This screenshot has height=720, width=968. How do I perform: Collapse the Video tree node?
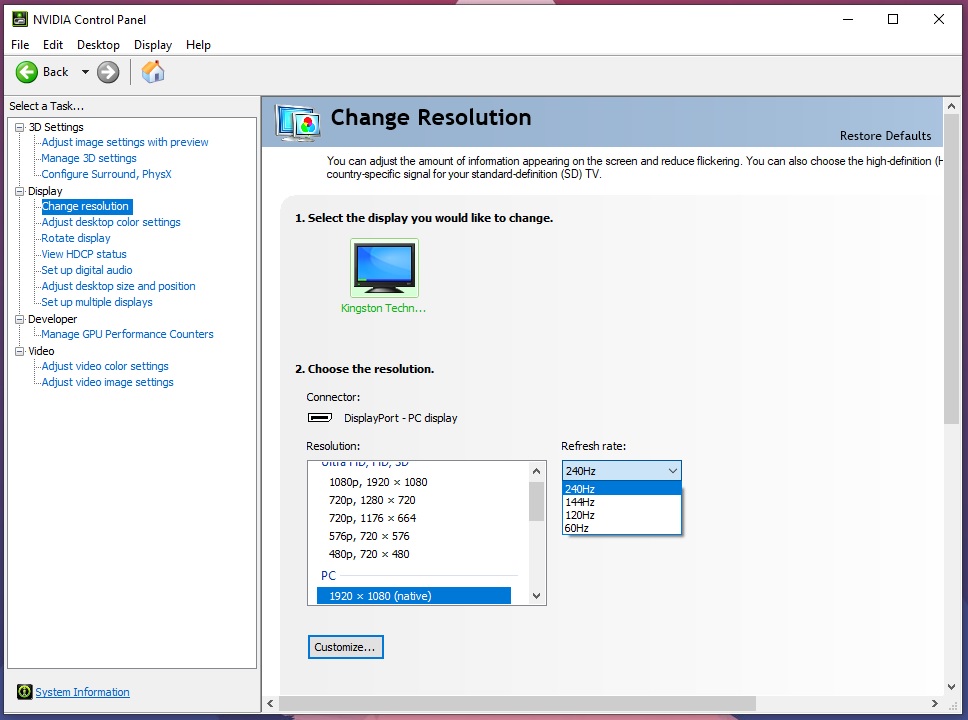point(20,351)
